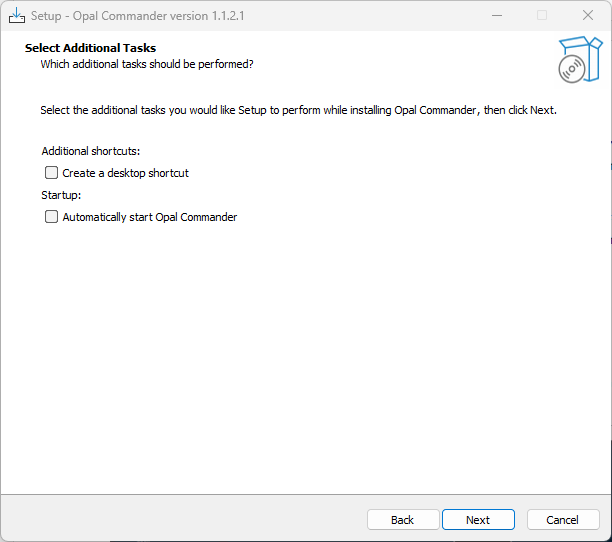Click the instruction sentence ending "then click Next"
This screenshot has width=612, height=542.
pos(299,110)
